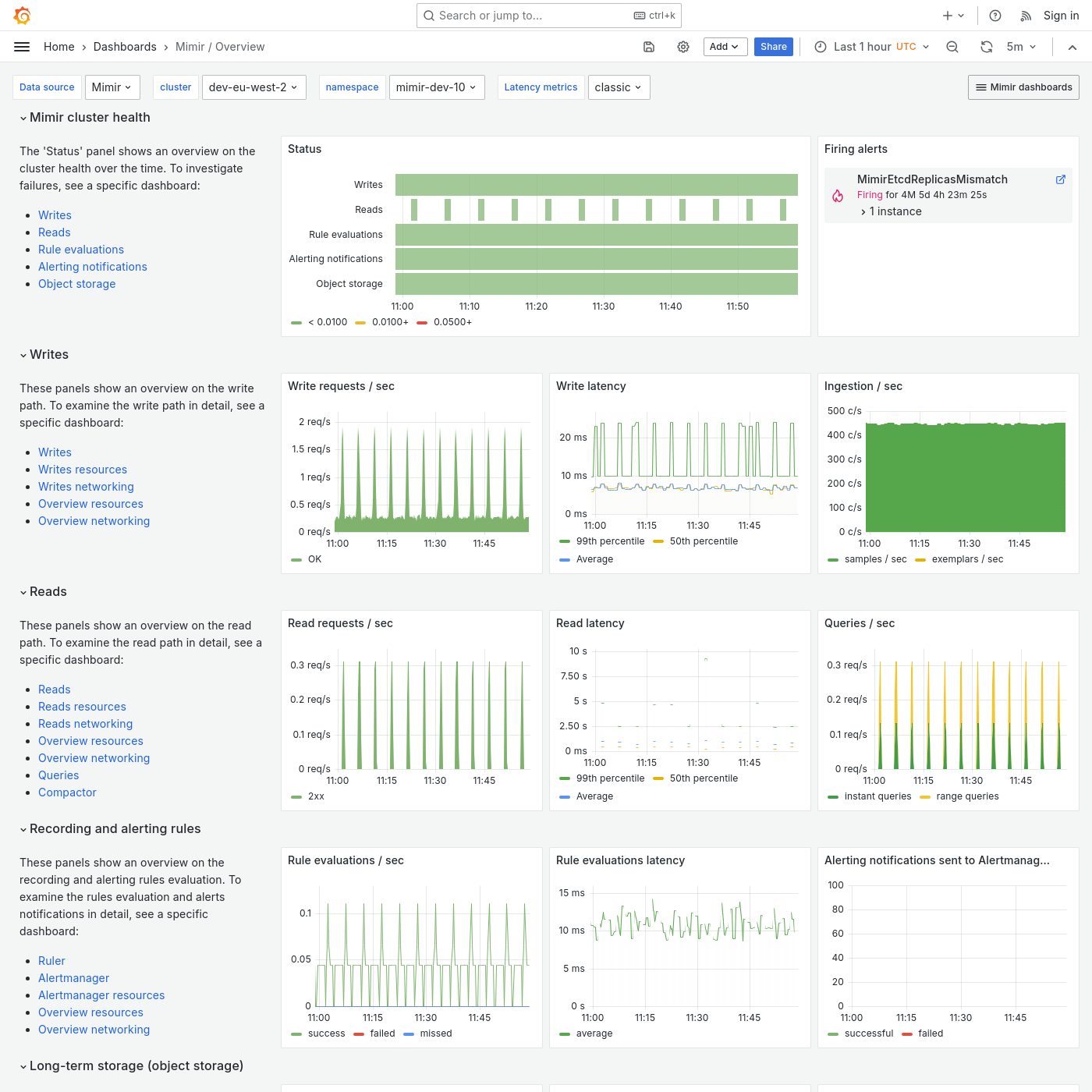Refresh the dashboard with the refresh icon

pyautogui.click(x=986, y=47)
